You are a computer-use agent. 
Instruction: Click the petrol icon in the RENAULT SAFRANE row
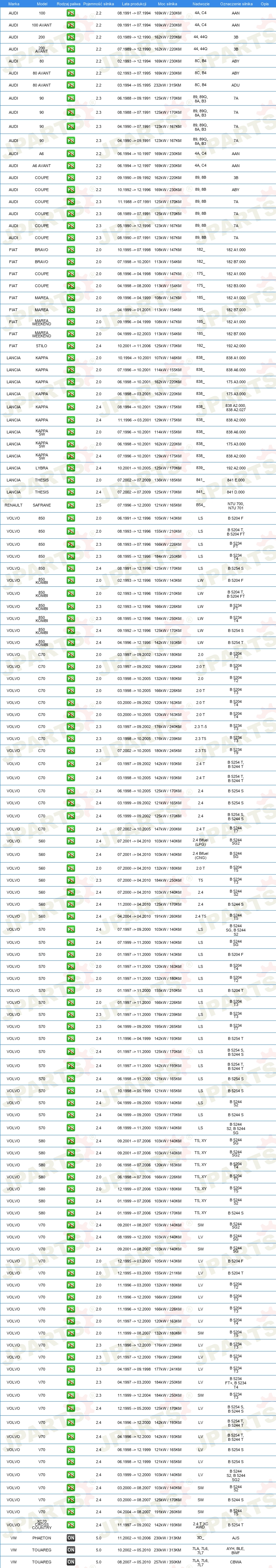71,505
